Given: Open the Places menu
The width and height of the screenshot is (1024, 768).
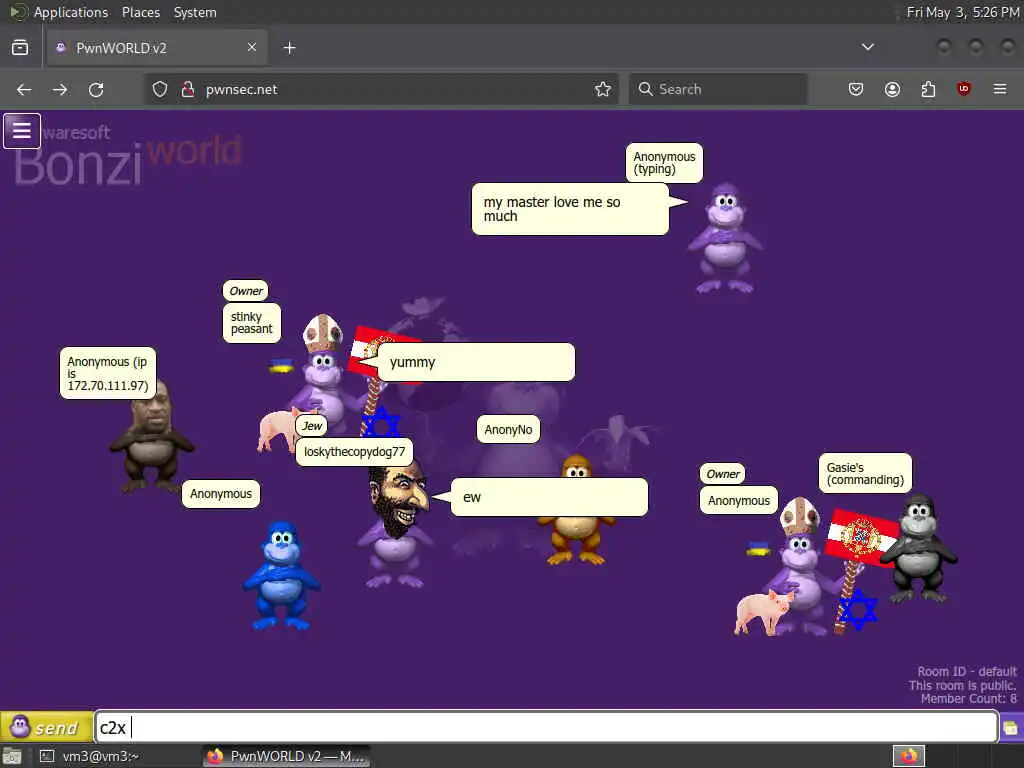Looking at the screenshot, I should point(140,12).
